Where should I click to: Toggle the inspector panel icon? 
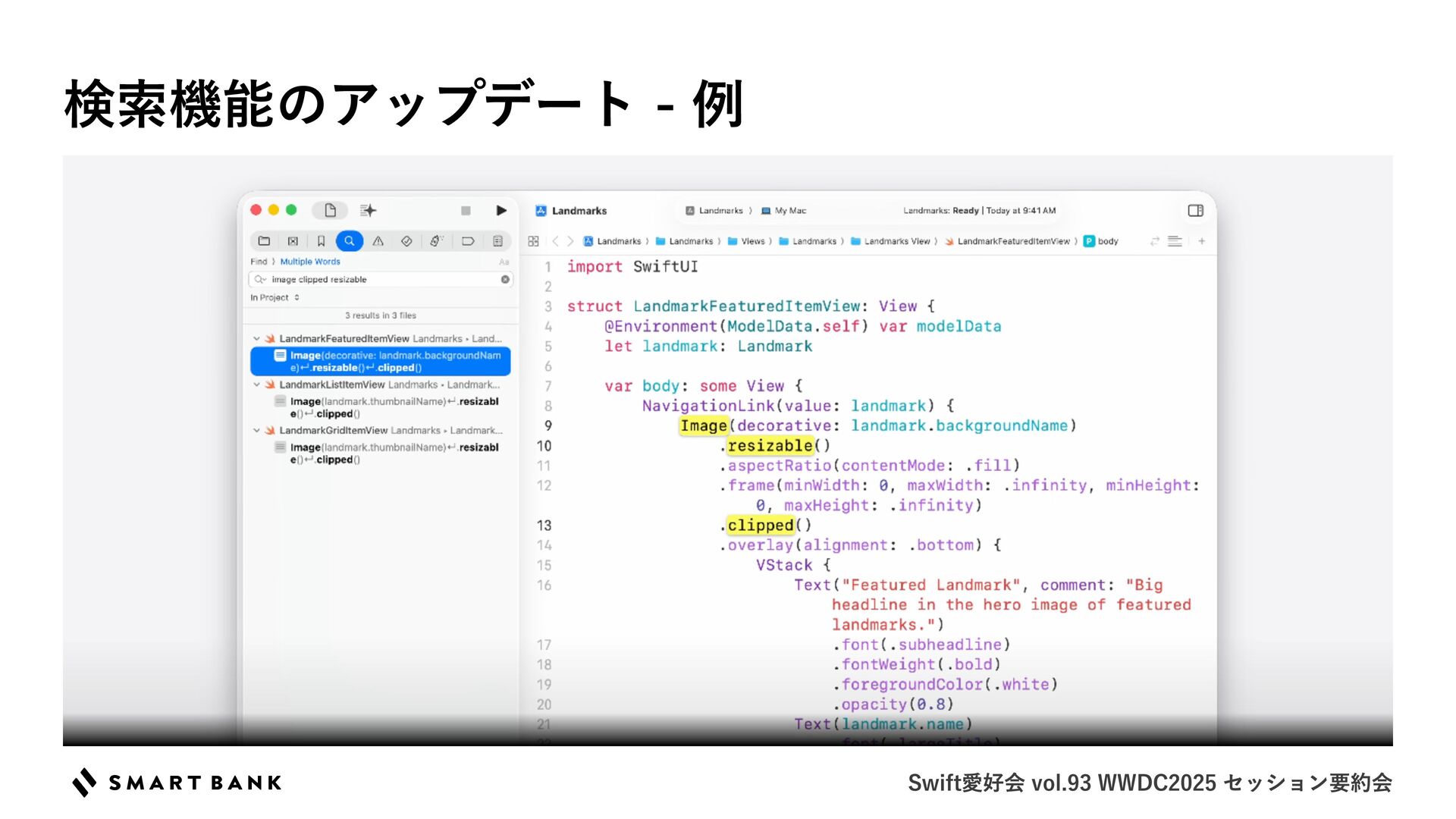[1196, 211]
